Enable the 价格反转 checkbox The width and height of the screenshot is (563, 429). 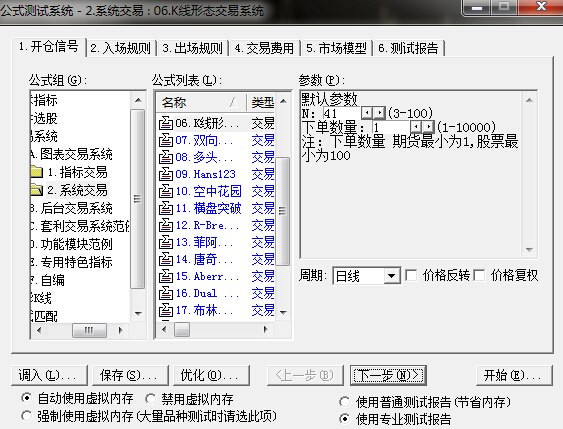pyautogui.click(x=411, y=276)
